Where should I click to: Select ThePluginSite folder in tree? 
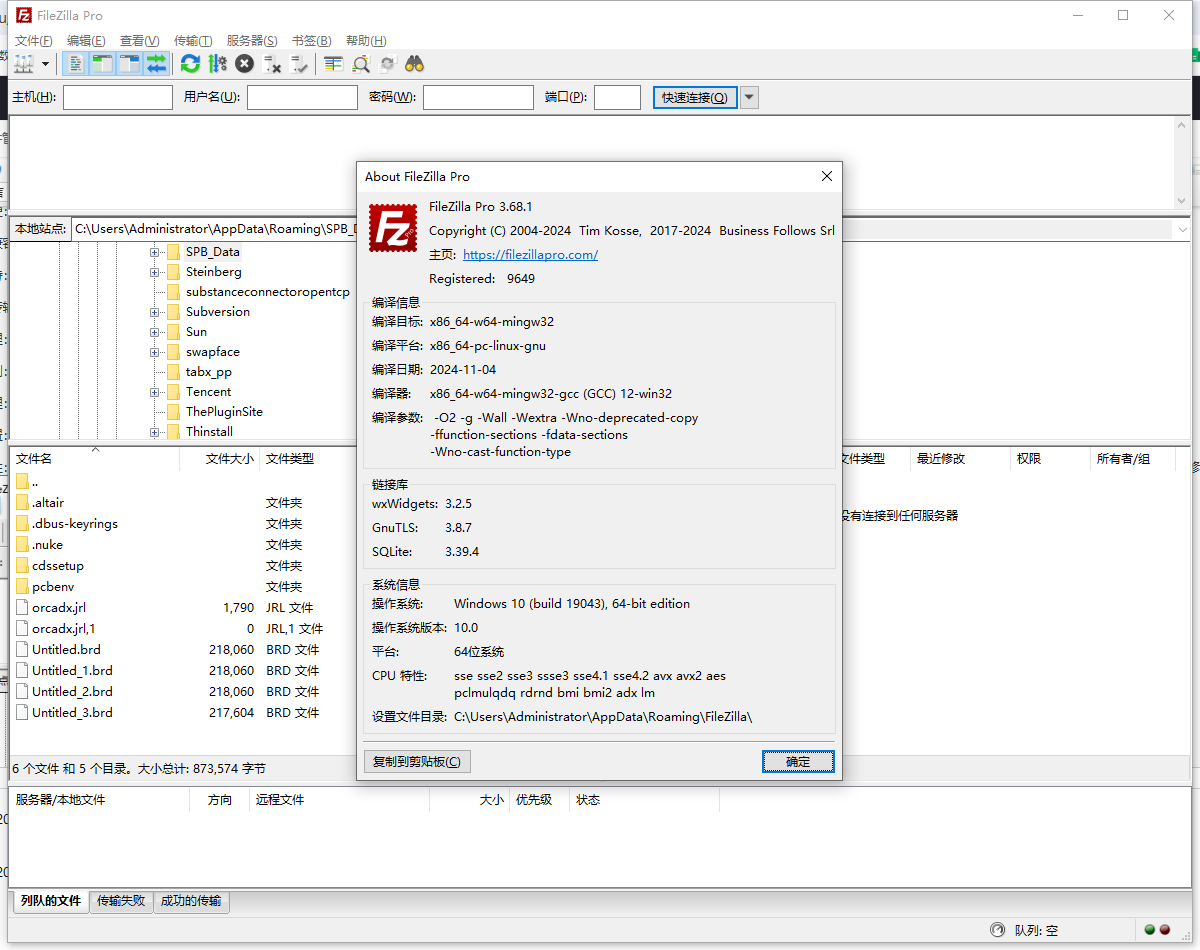coord(224,412)
